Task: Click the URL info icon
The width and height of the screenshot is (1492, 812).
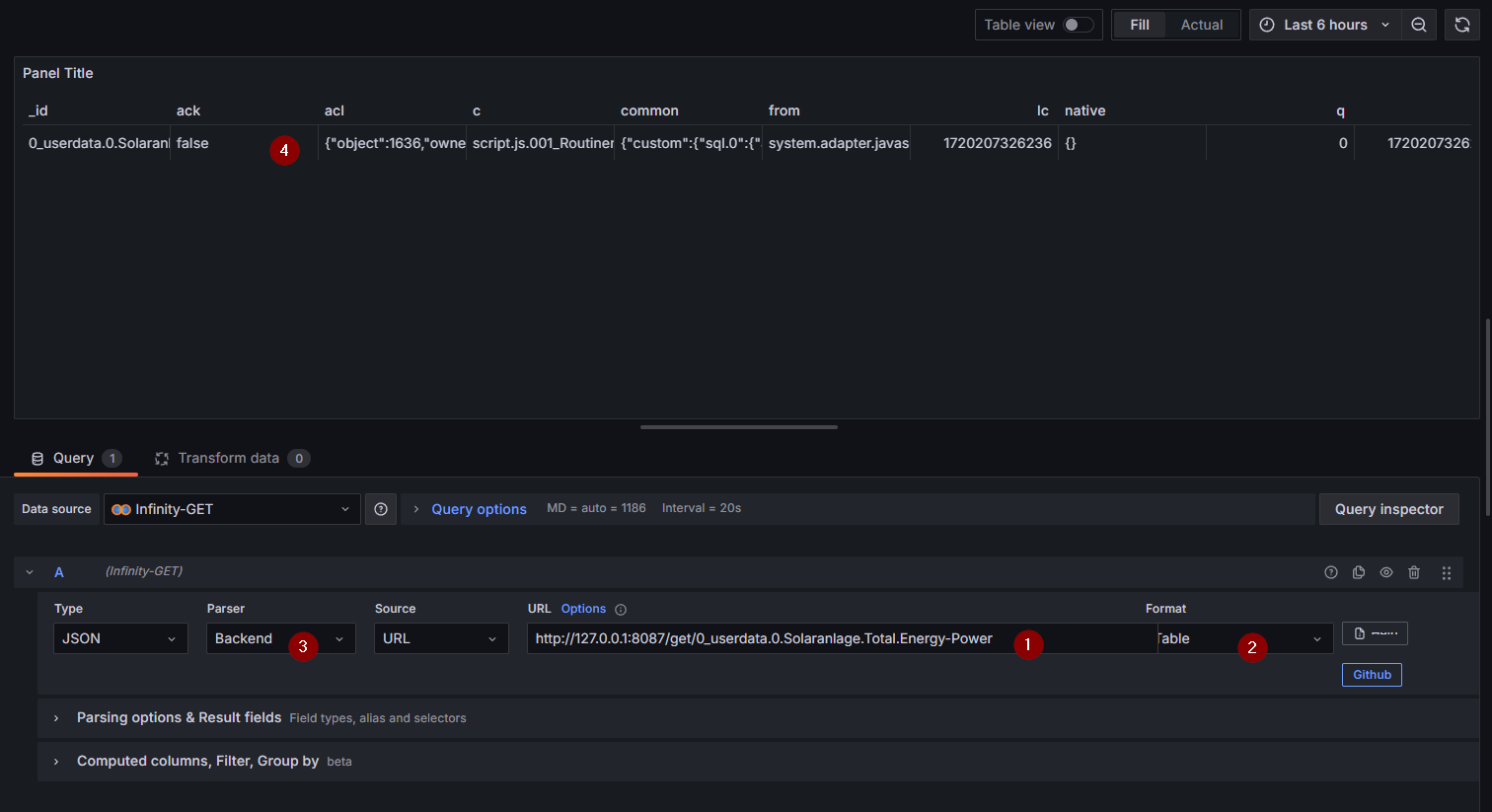Action: (621, 610)
